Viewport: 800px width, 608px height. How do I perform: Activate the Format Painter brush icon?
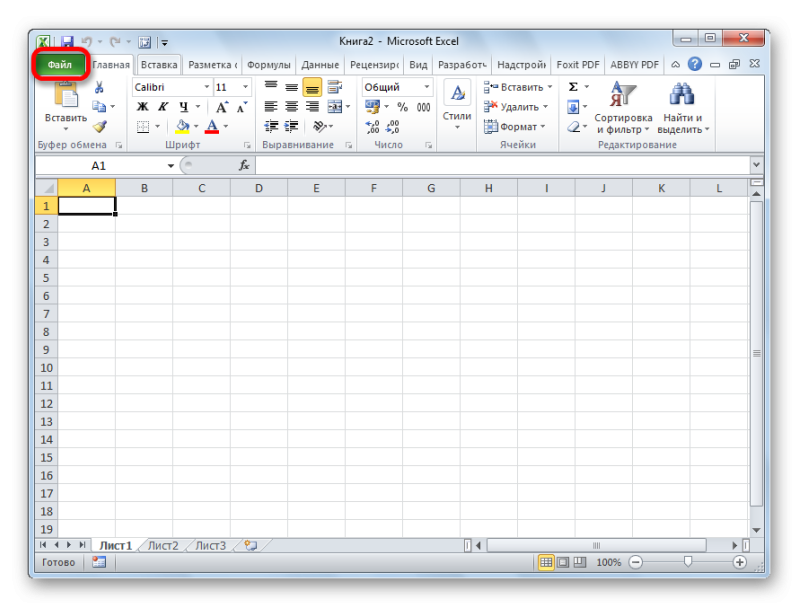pyautogui.click(x=100, y=126)
